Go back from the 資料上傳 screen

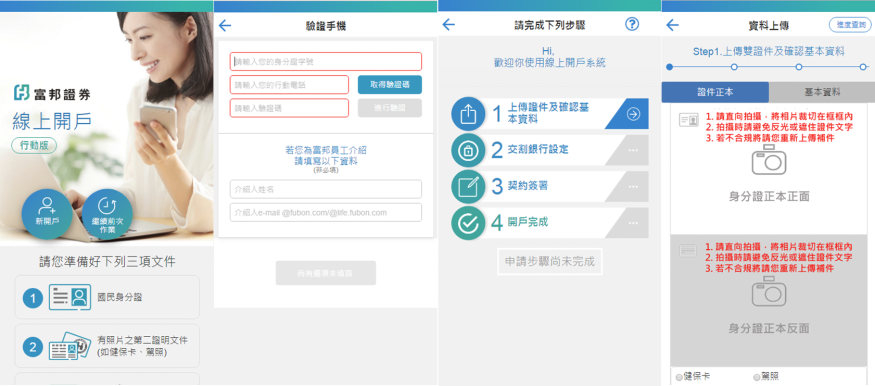(672, 25)
